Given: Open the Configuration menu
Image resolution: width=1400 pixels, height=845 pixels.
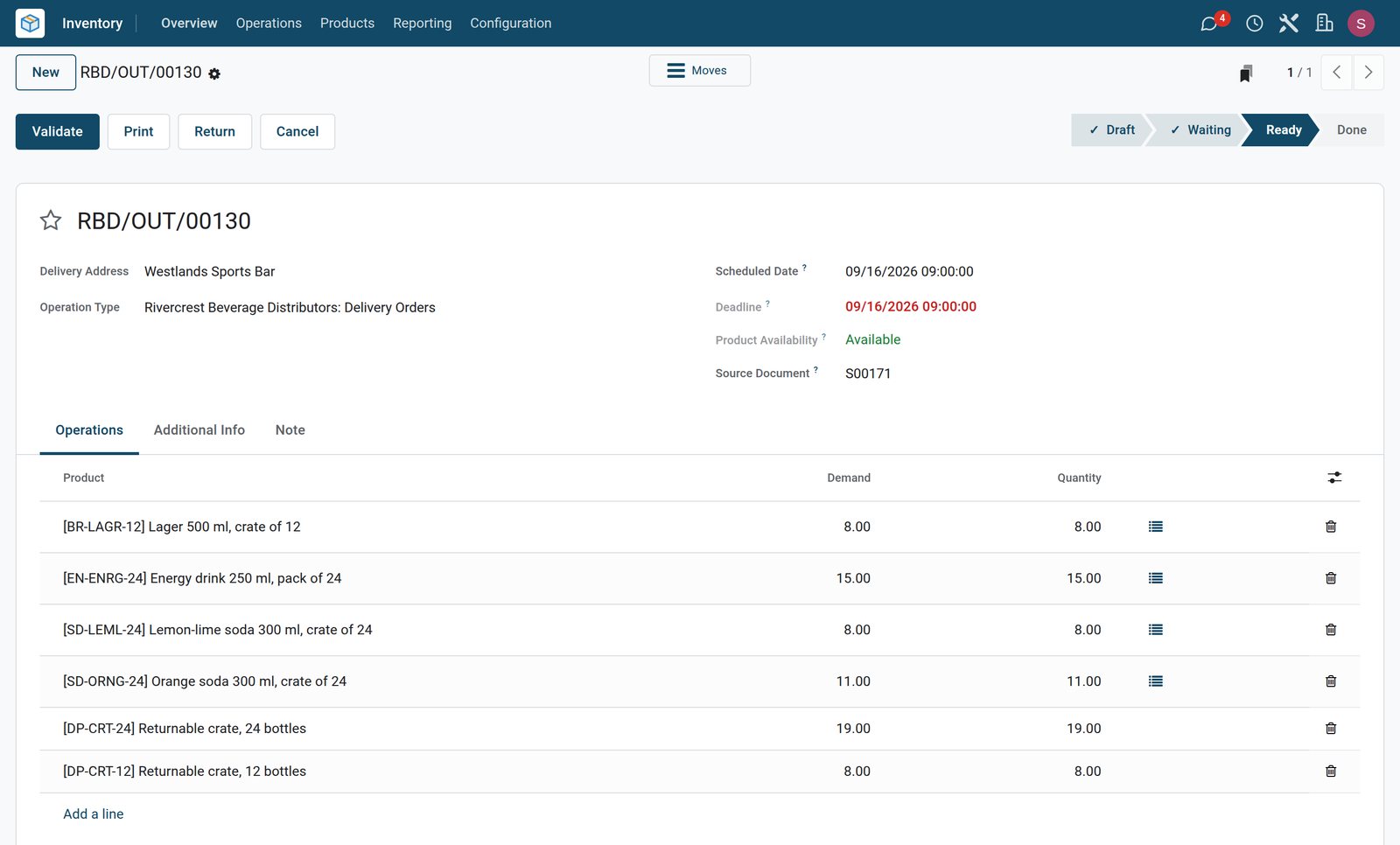Looking at the screenshot, I should pos(511,24).
